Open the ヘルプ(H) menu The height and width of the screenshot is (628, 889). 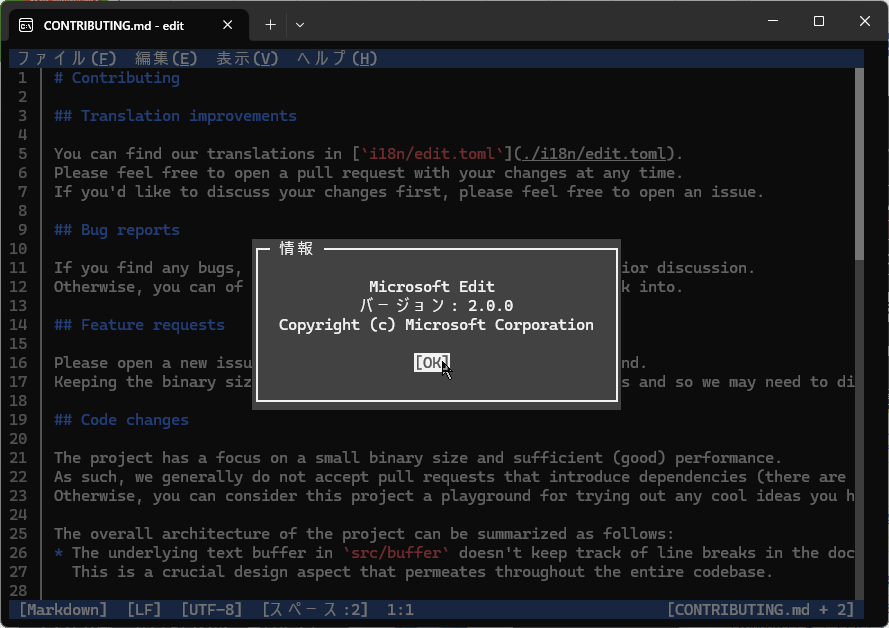pos(337,58)
